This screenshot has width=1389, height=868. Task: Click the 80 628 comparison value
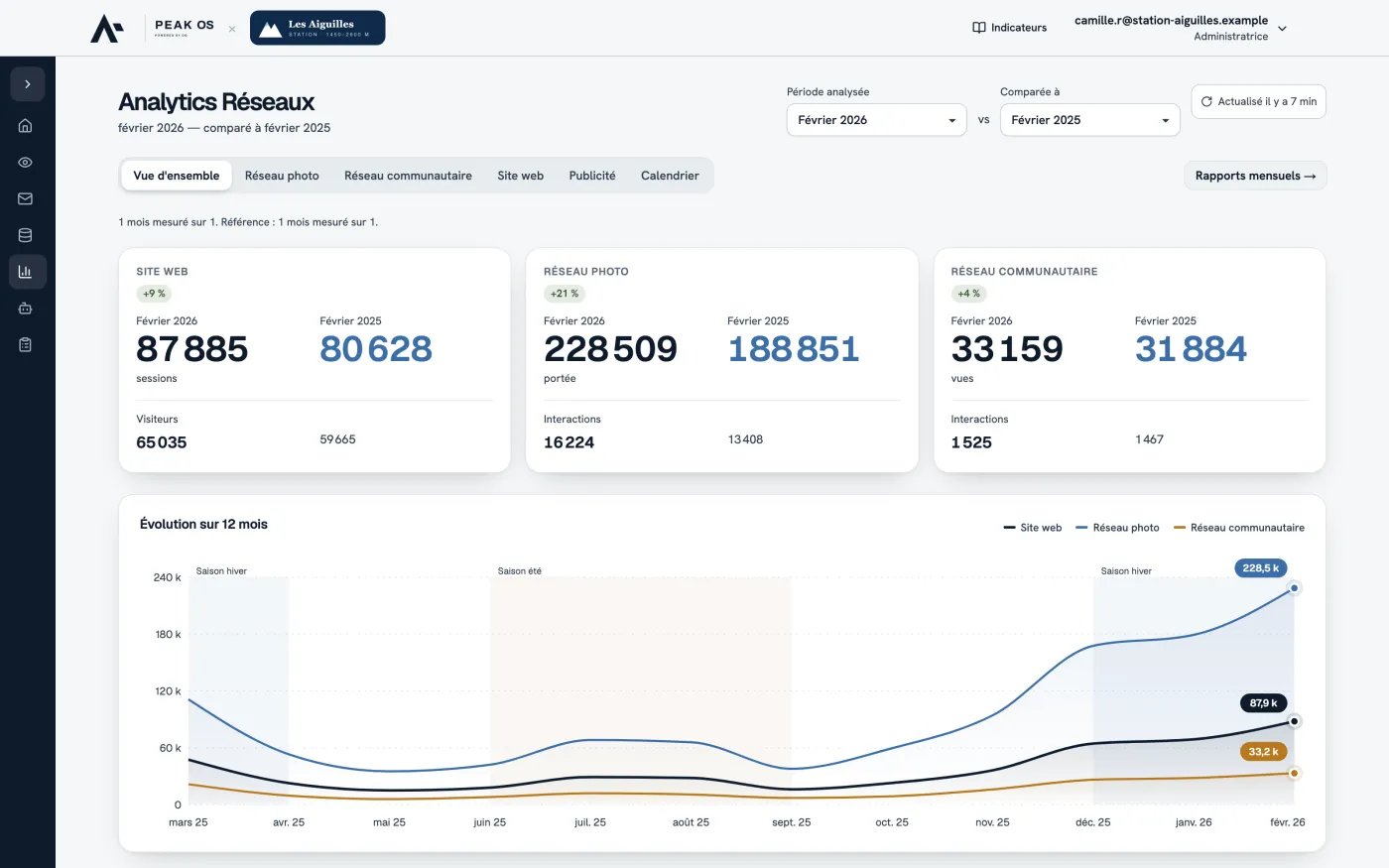[376, 349]
